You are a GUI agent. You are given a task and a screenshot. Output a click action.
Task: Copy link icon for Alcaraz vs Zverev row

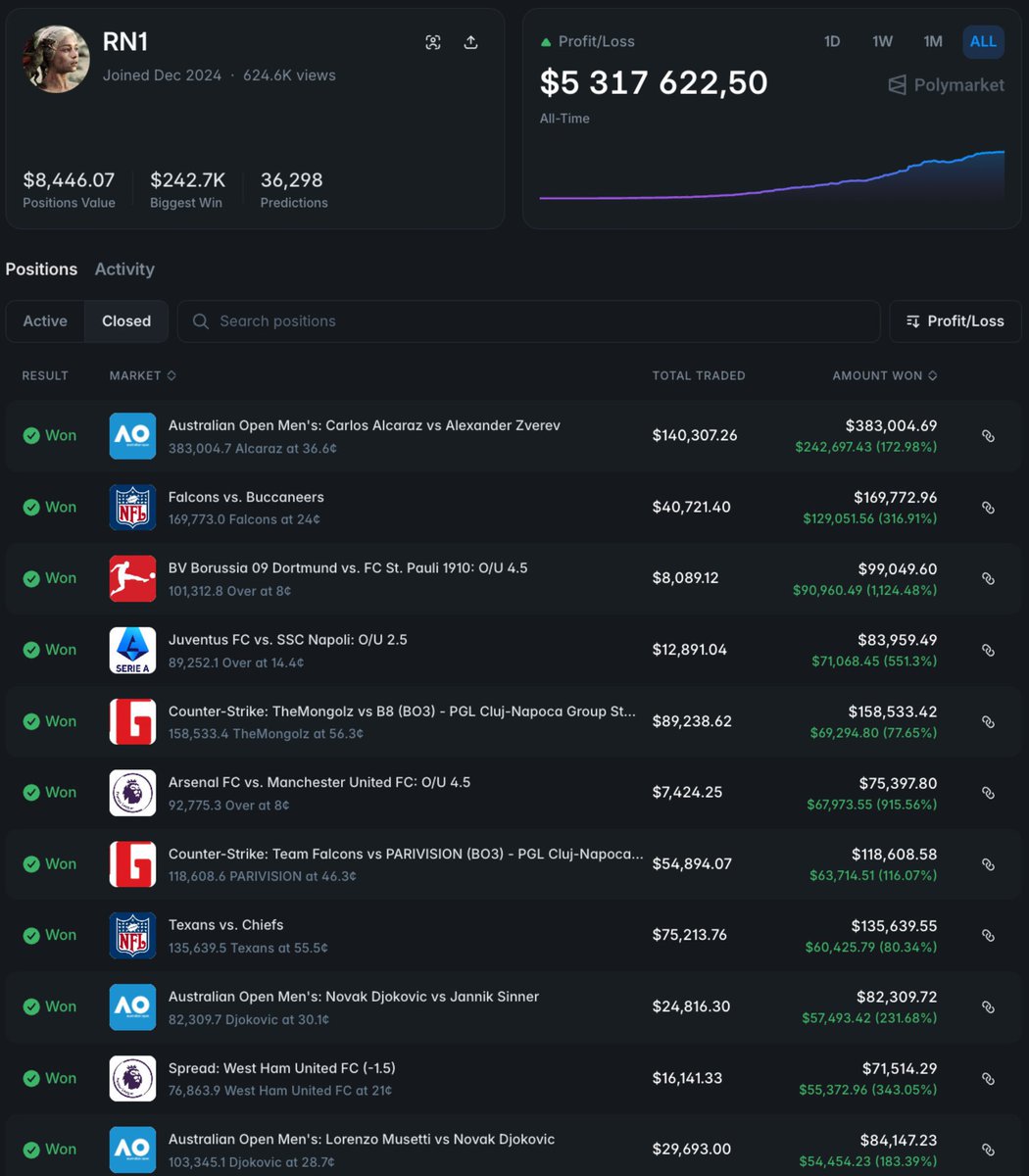988,436
